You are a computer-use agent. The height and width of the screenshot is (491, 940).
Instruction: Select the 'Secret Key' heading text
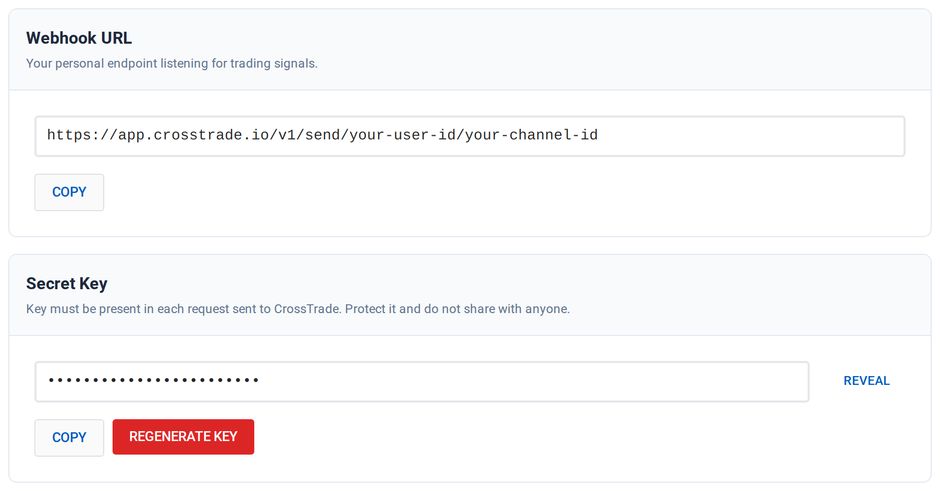(x=67, y=284)
